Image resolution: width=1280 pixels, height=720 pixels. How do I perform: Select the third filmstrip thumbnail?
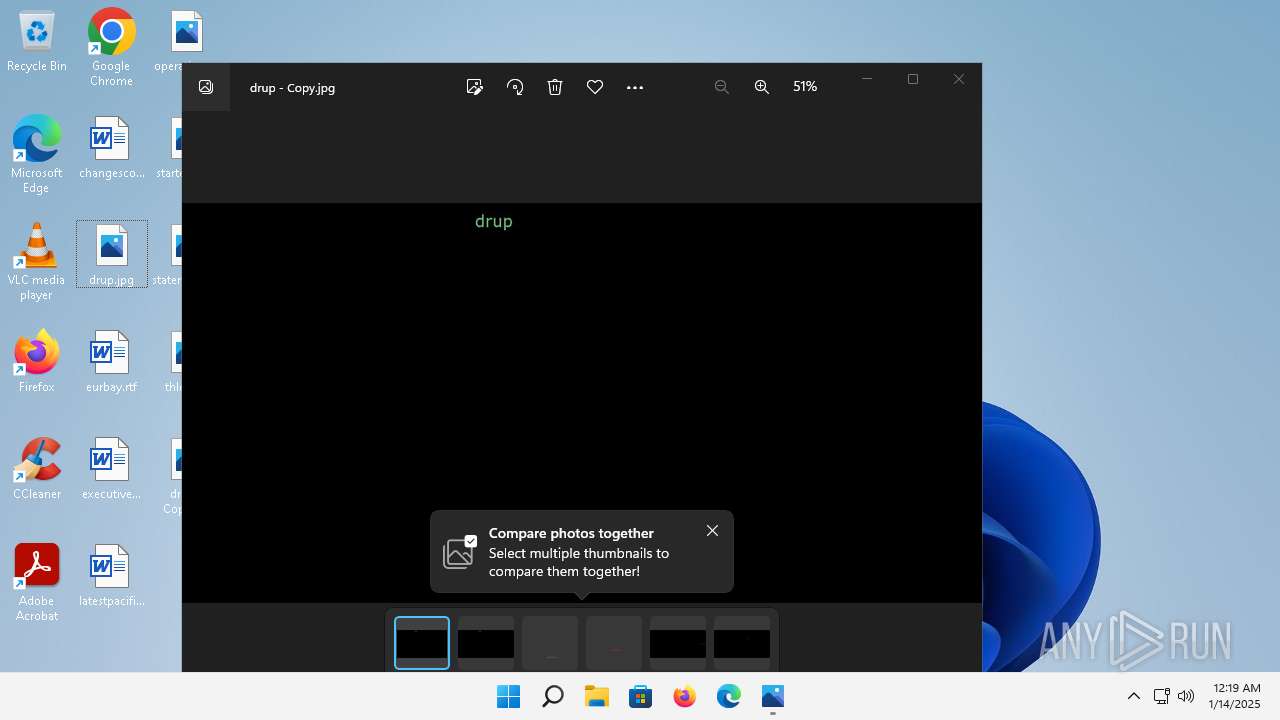coord(550,642)
